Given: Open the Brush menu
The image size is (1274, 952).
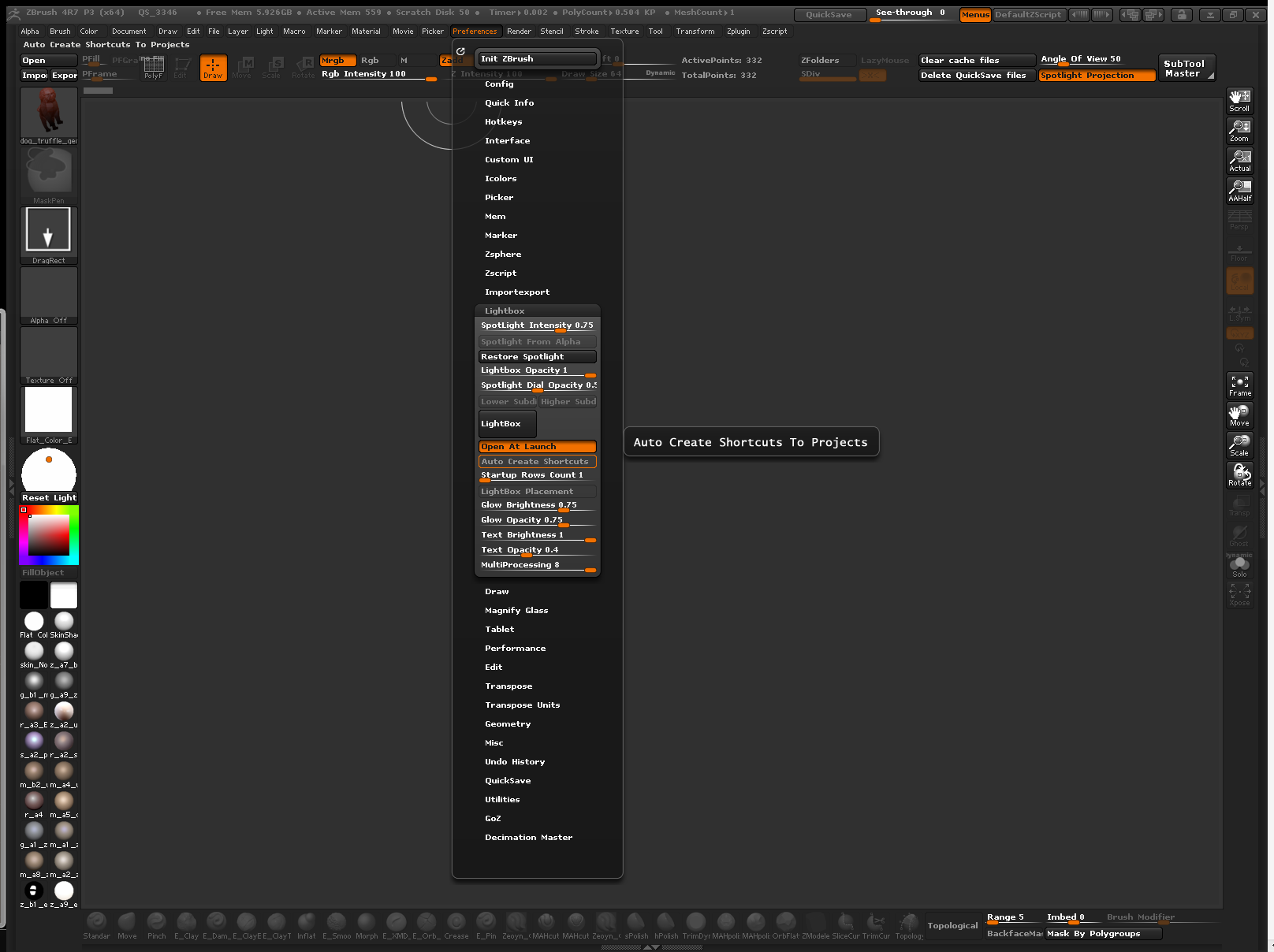Looking at the screenshot, I should 60,32.
